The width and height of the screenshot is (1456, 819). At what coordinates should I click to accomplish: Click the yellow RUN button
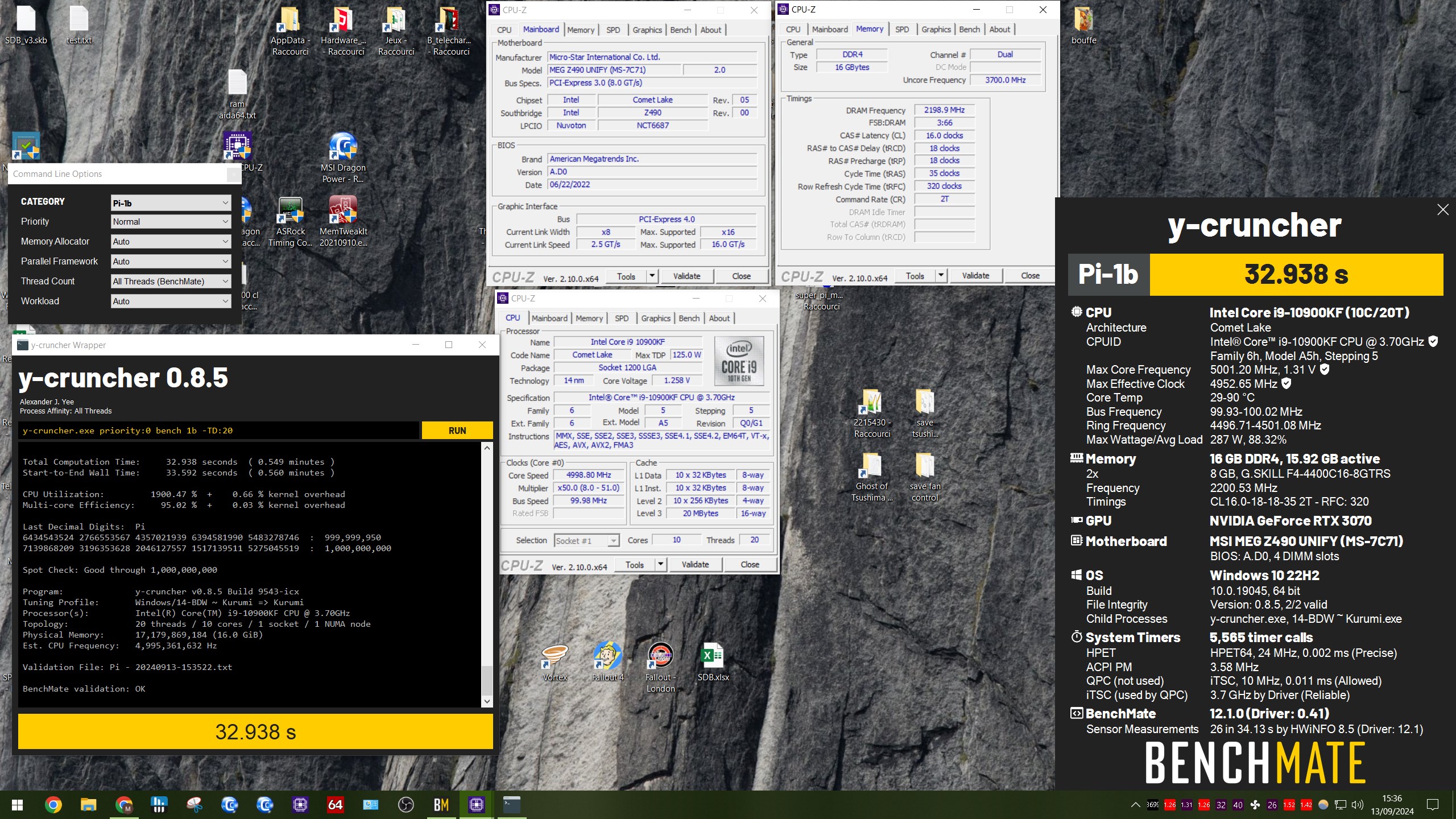coord(457,431)
